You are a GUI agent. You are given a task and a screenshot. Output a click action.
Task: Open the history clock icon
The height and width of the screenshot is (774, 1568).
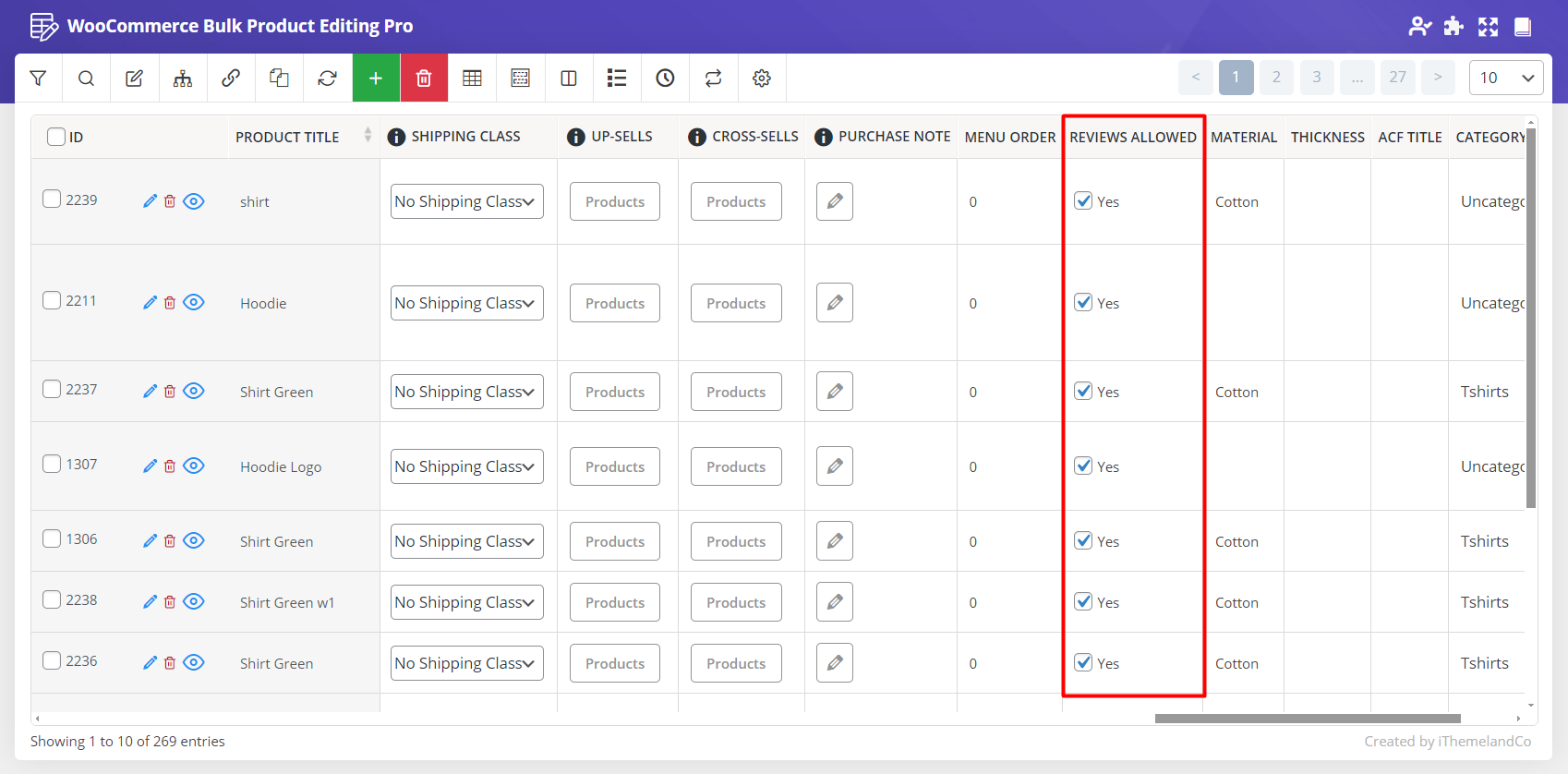[x=665, y=79]
